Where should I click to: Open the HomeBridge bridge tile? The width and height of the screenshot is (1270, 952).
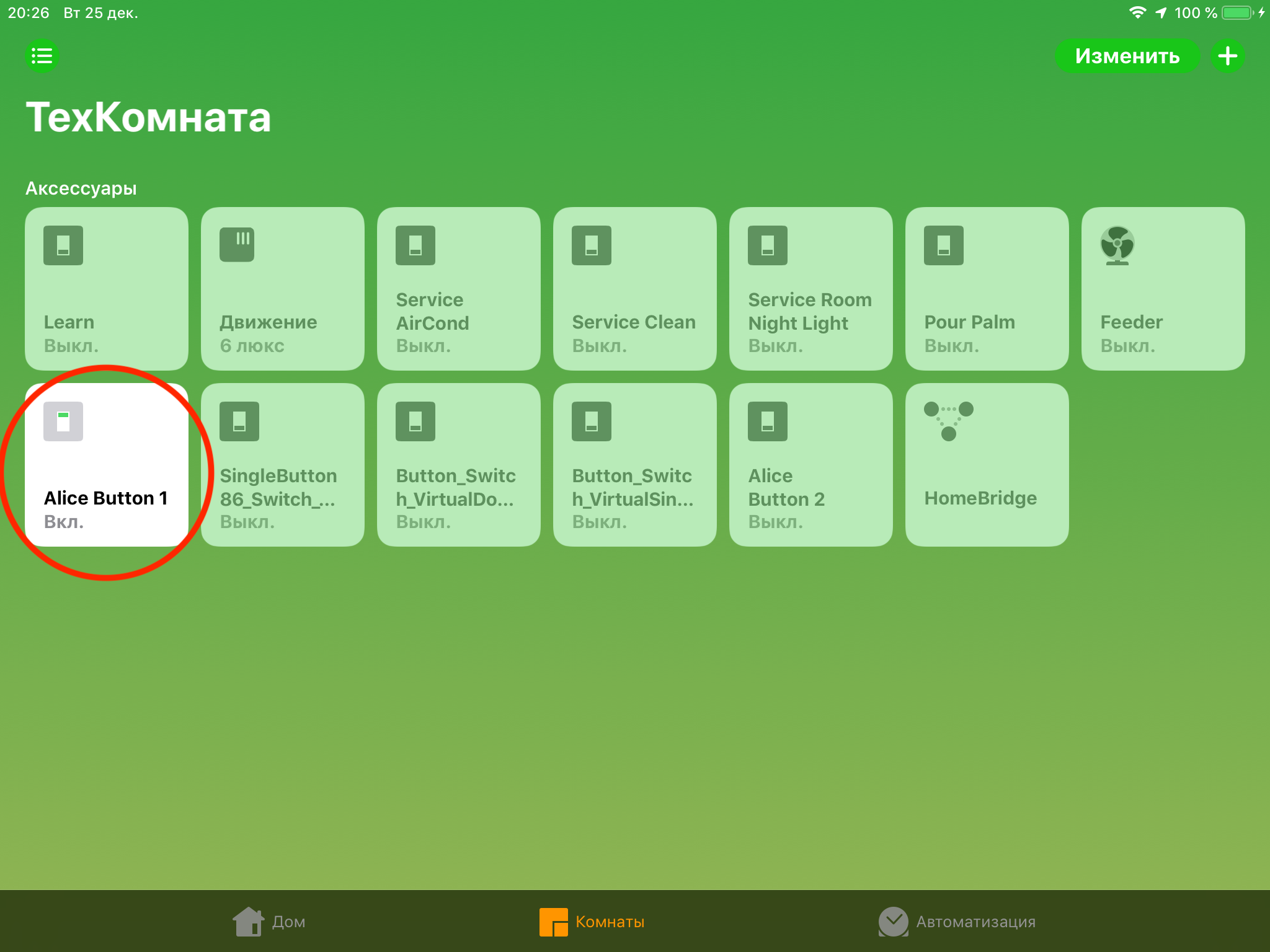pos(987,465)
